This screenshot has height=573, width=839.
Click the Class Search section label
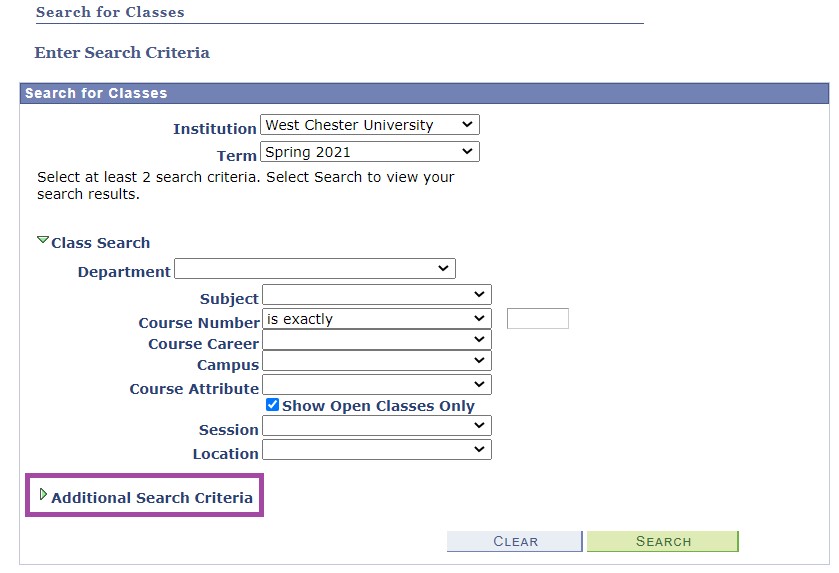pyautogui.click(x=101, y=243)
